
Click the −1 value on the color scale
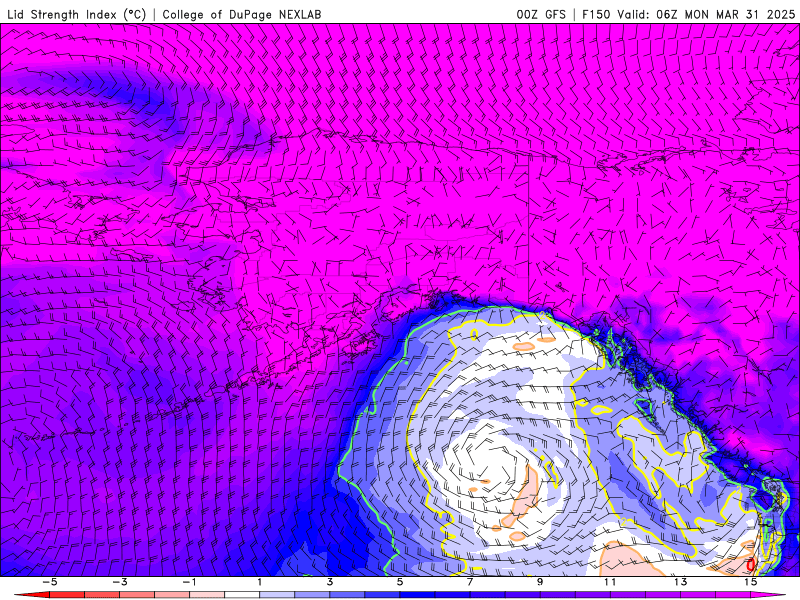(x=189, y=582)
